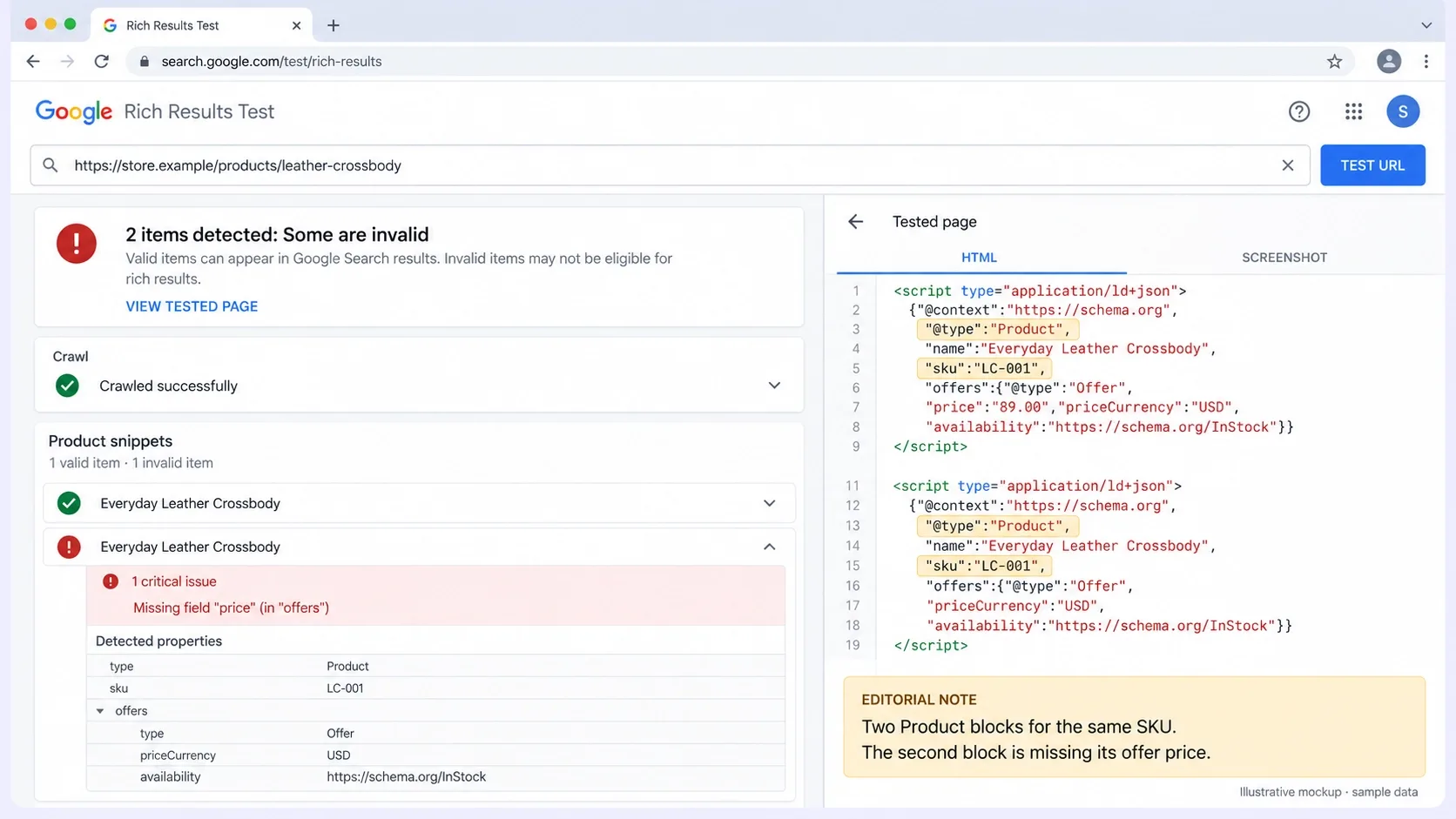Click the 'Product snippets' heading
This screenshot has height=819, width=1456.
point(111,441)
